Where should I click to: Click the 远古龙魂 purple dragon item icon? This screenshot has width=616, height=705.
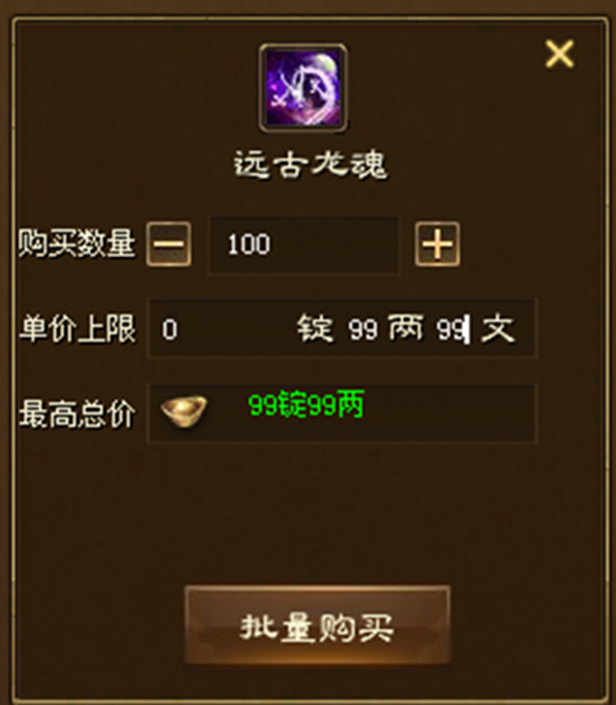303,88
